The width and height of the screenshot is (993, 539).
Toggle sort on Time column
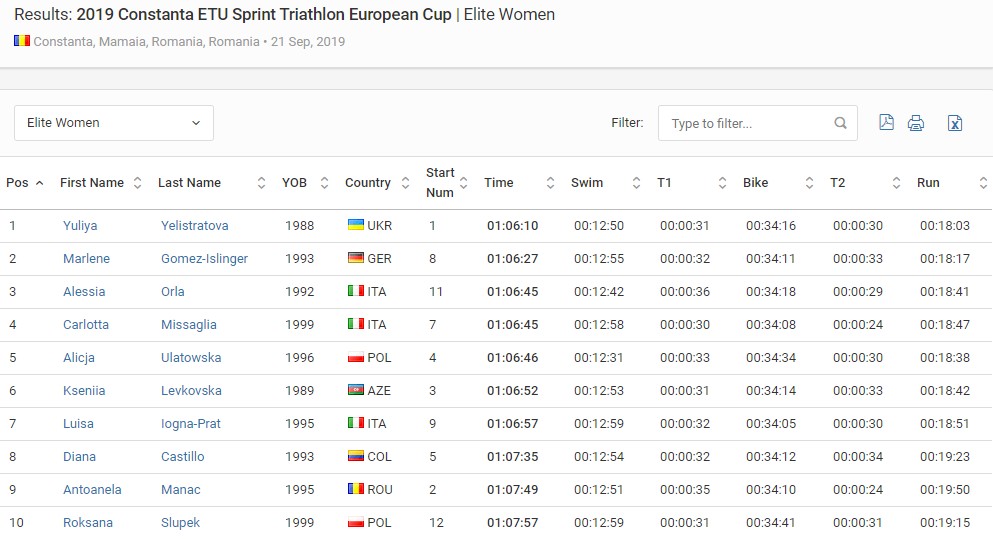coord(550,183)
